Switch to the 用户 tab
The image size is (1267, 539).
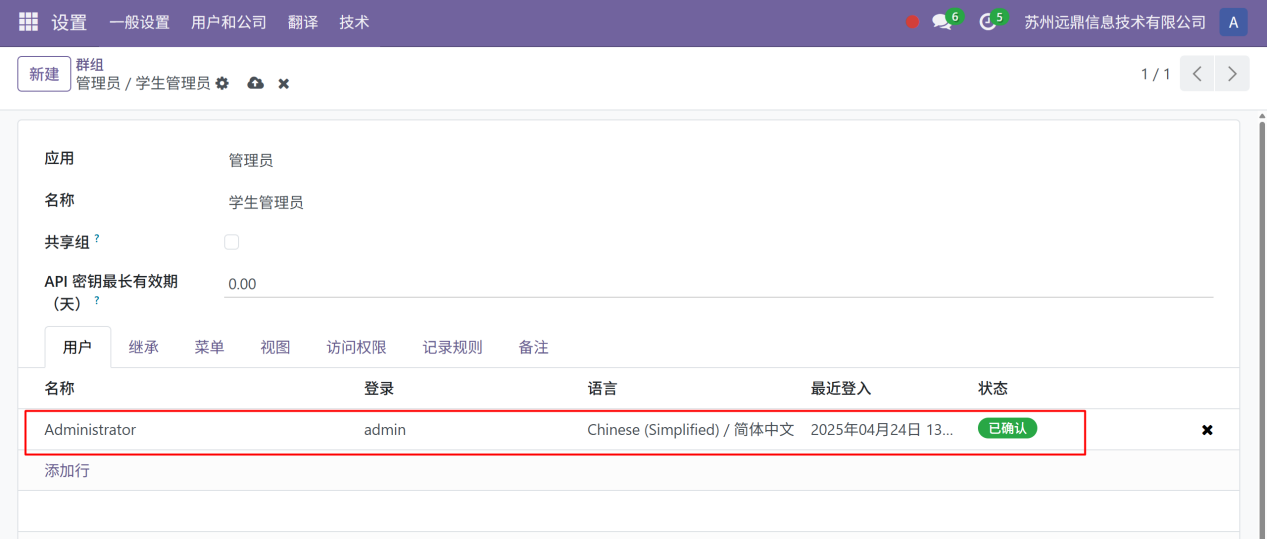point(77,347)
